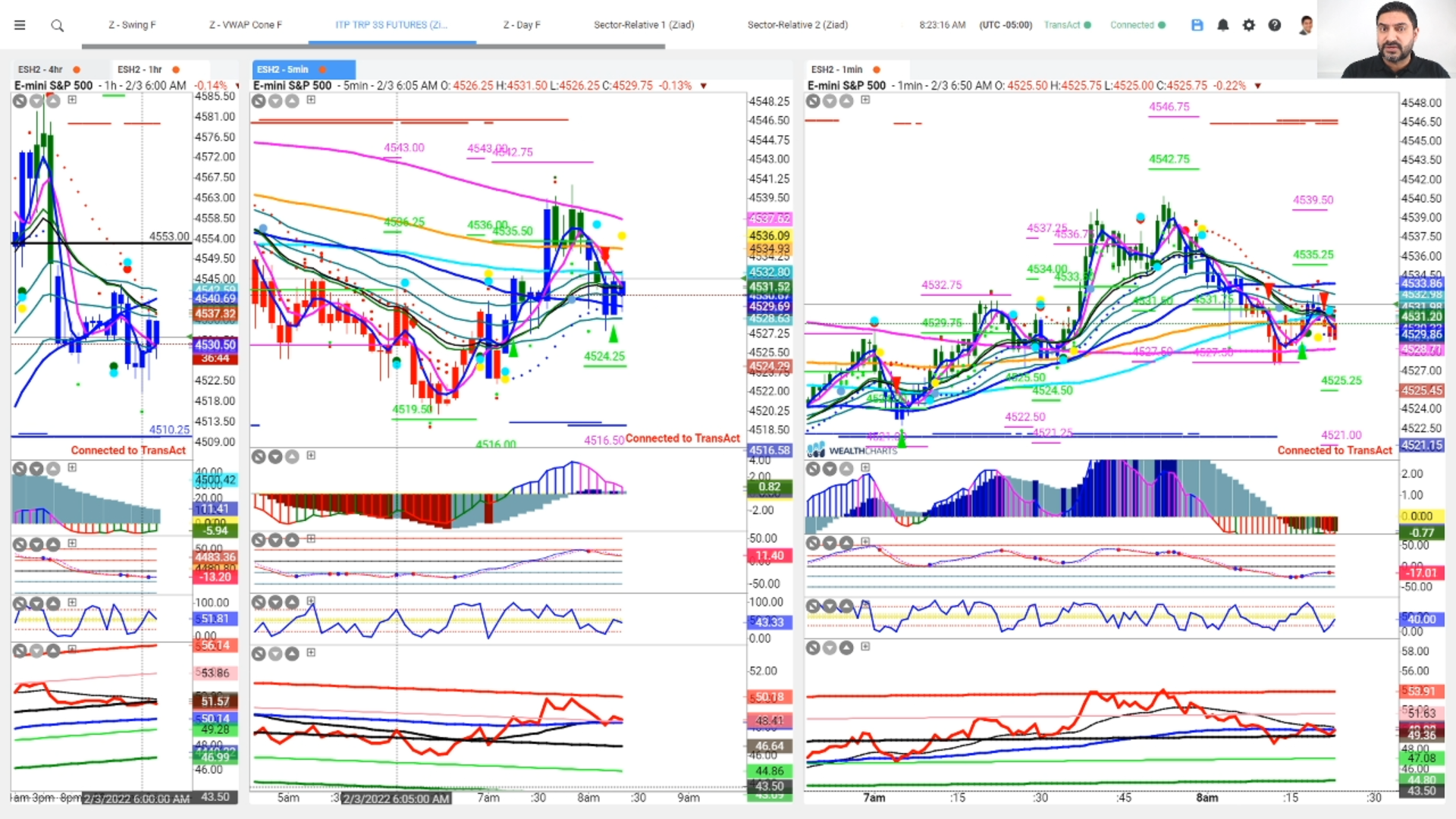Viewport: 1456px width, 819px height.
Task: Move the 1min histogram pane up
Action: tap(846, 469)
